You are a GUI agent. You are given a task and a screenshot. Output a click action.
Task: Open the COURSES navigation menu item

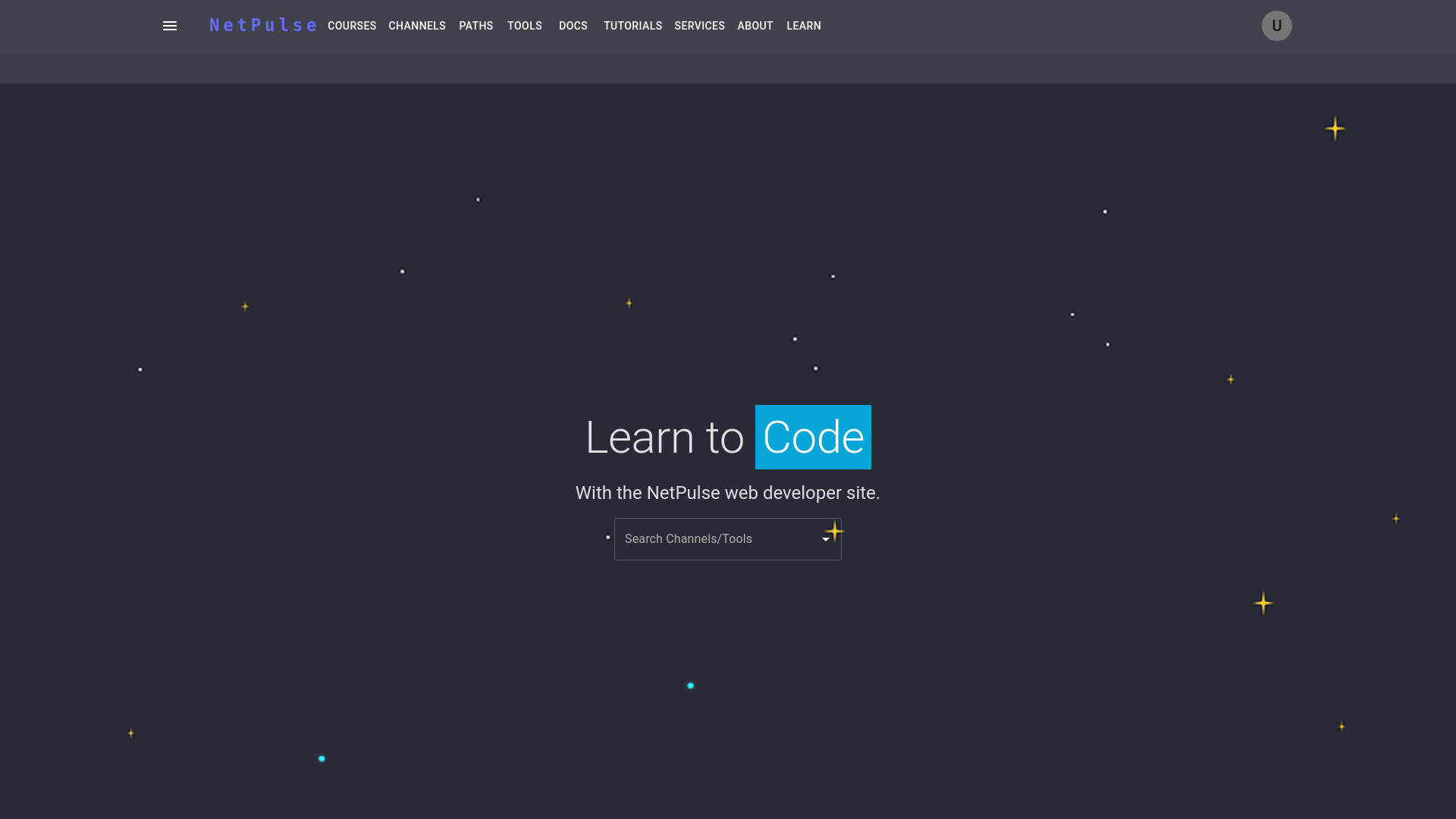pos(352,26)
